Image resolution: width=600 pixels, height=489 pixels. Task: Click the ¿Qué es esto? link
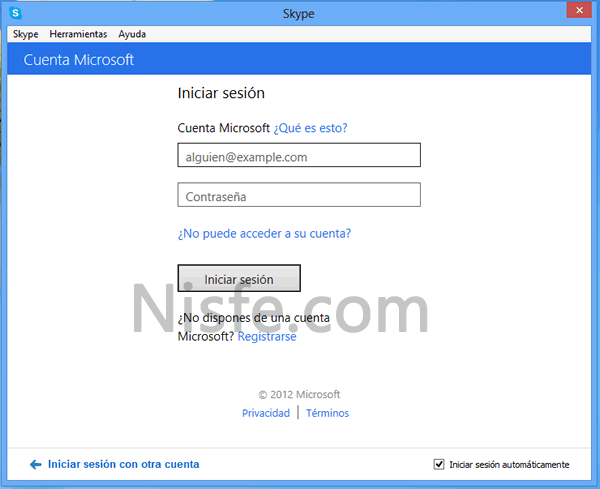click(310, 128)
